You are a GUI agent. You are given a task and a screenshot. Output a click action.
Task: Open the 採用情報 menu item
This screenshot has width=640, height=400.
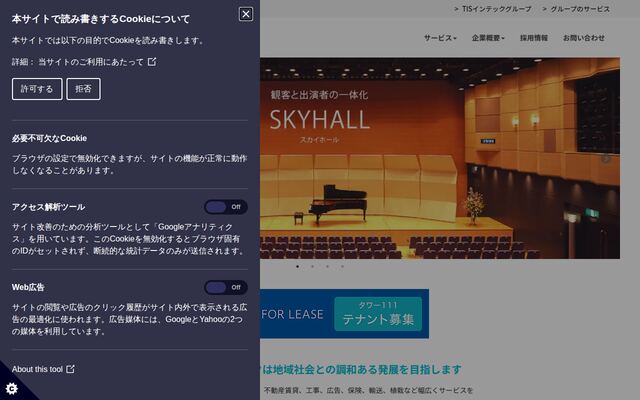click(x=534, y=38)
